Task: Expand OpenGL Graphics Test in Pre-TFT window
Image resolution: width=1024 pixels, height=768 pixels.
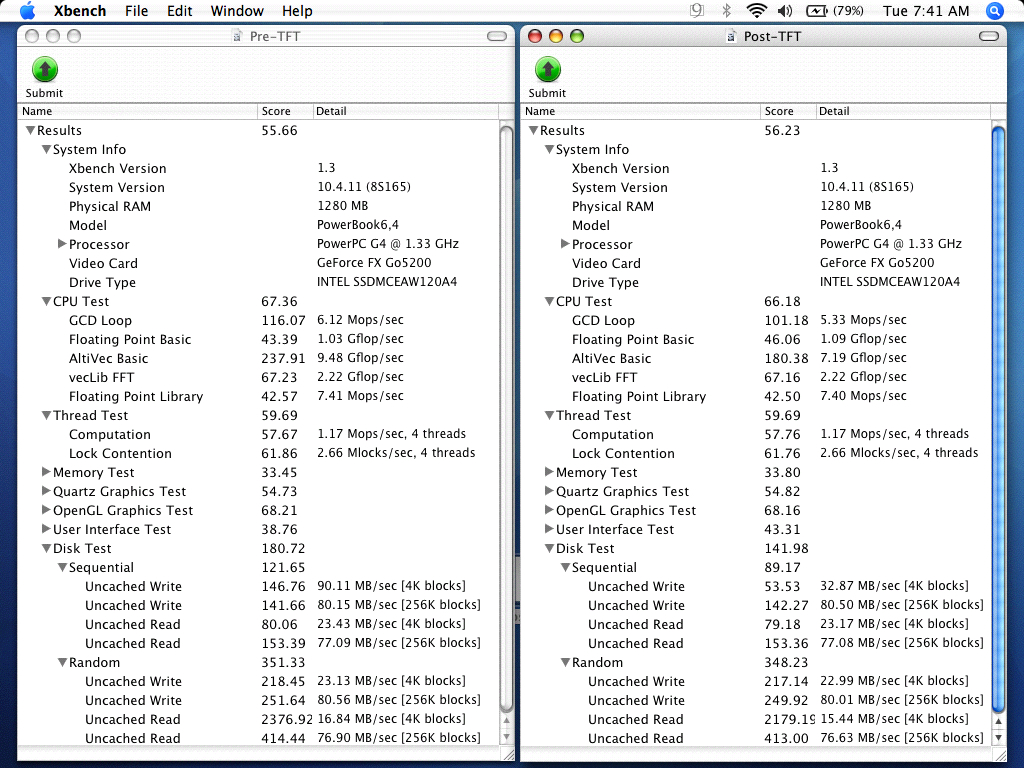Action: [x=46, y=509]
